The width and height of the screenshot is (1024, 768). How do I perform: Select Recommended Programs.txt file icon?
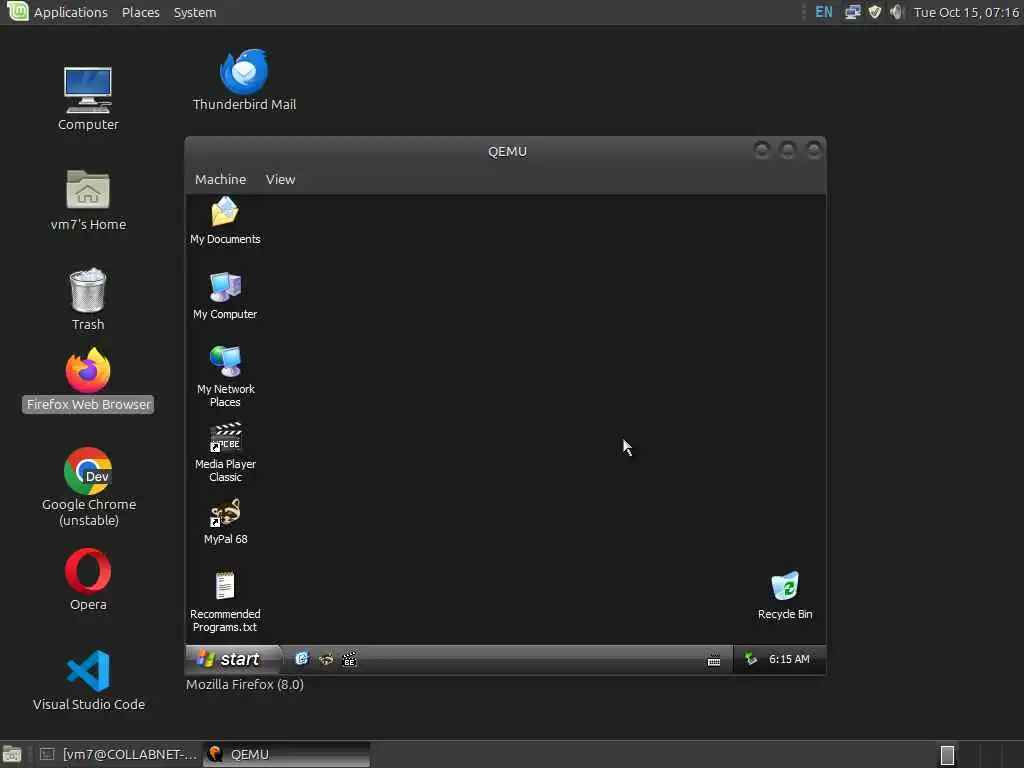click(225, 601)
